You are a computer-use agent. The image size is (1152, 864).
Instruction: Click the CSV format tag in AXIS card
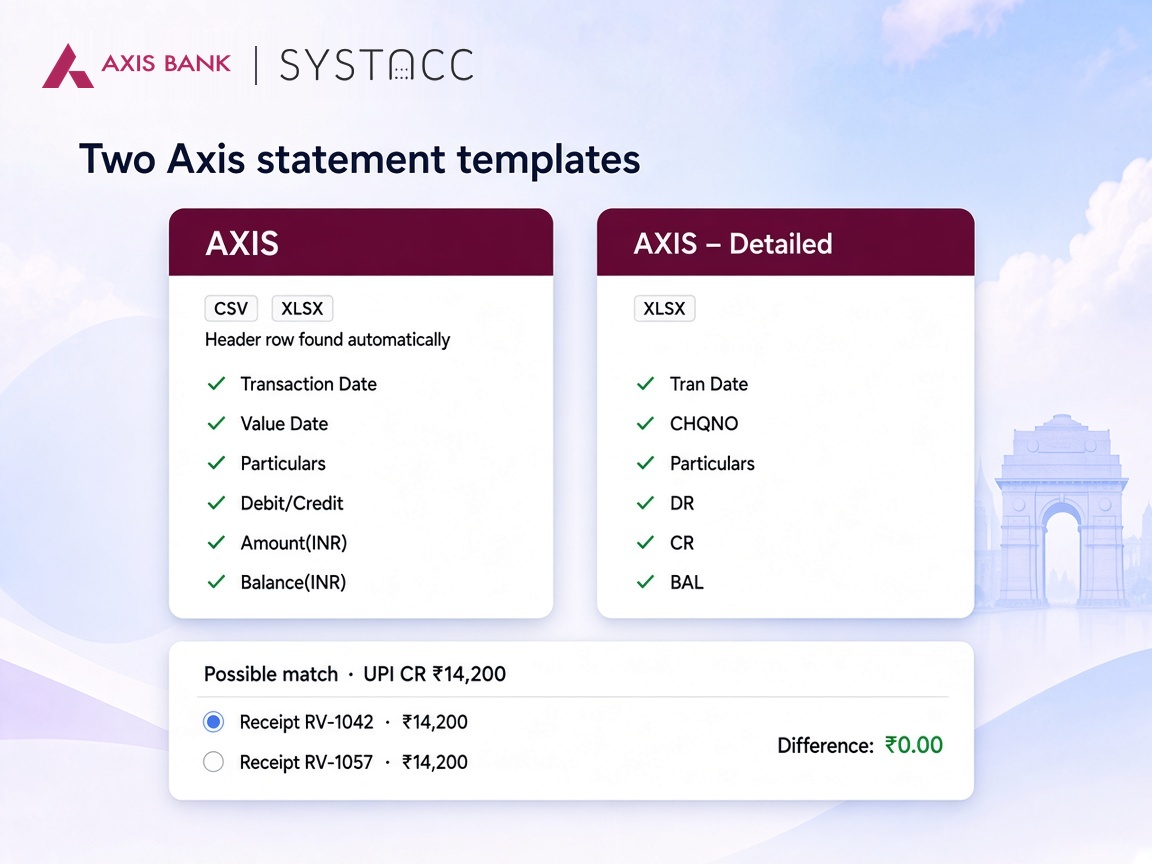[x=231, y=309]
